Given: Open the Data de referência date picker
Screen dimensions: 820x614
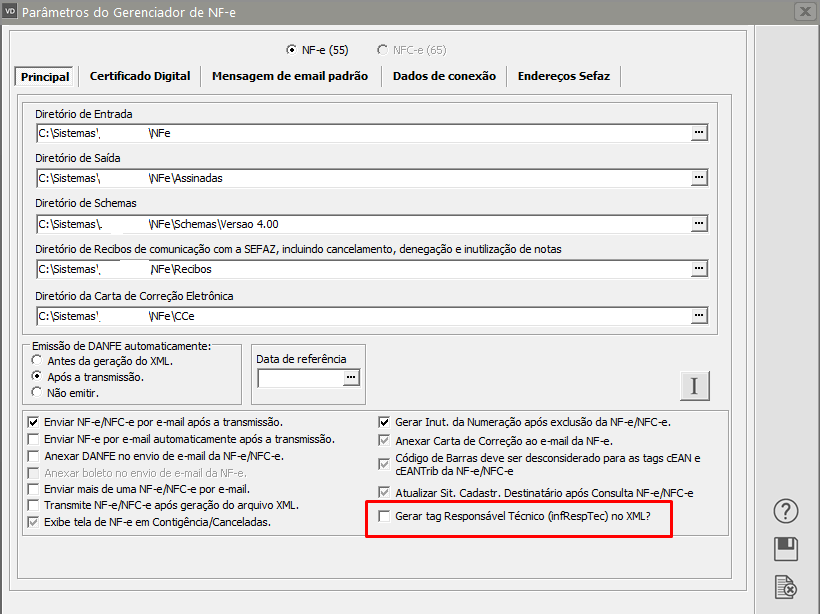Looking at the screenshot, I should tap(350, 378).
